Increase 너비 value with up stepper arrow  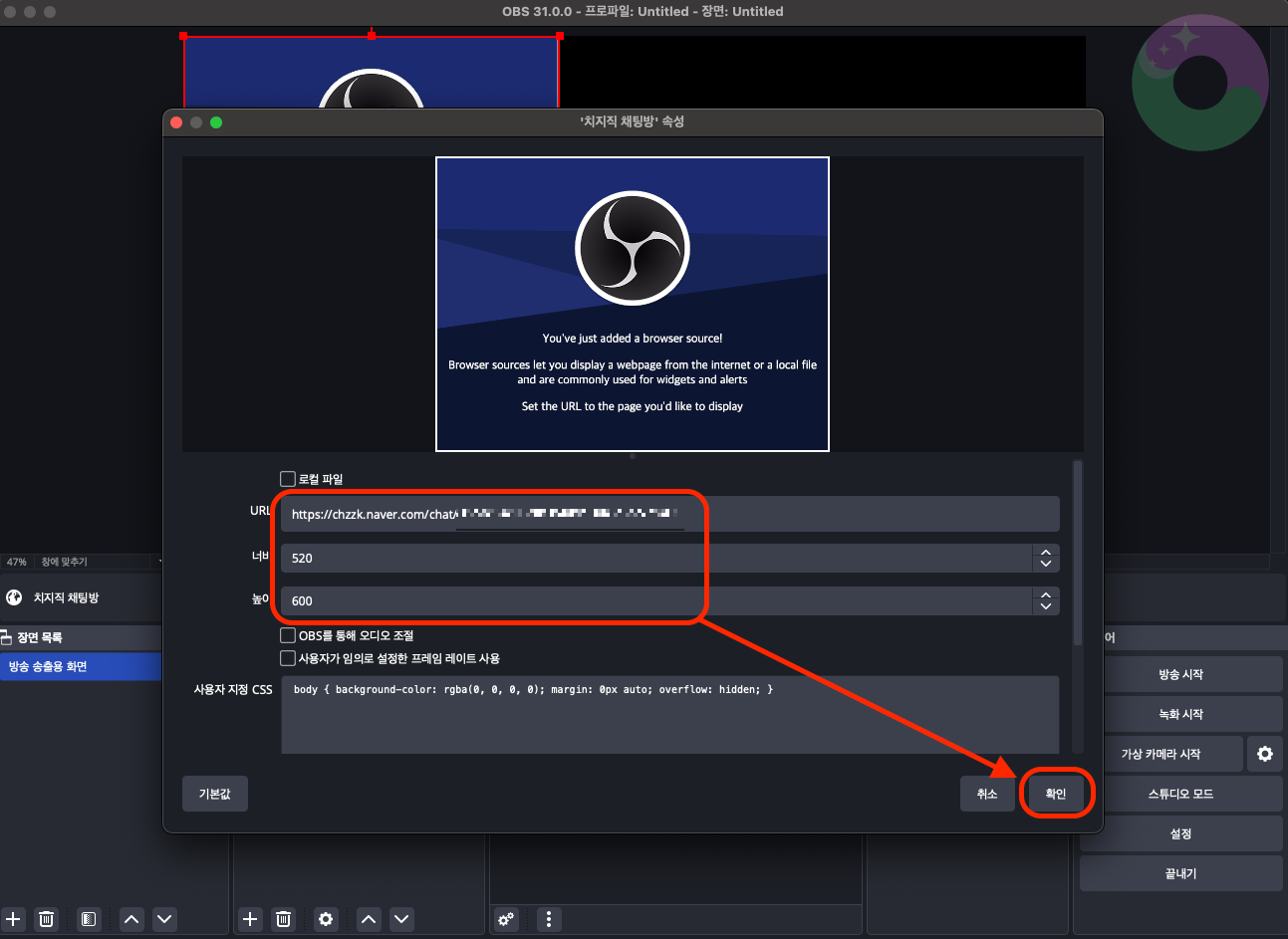(x=1046, y=552)
